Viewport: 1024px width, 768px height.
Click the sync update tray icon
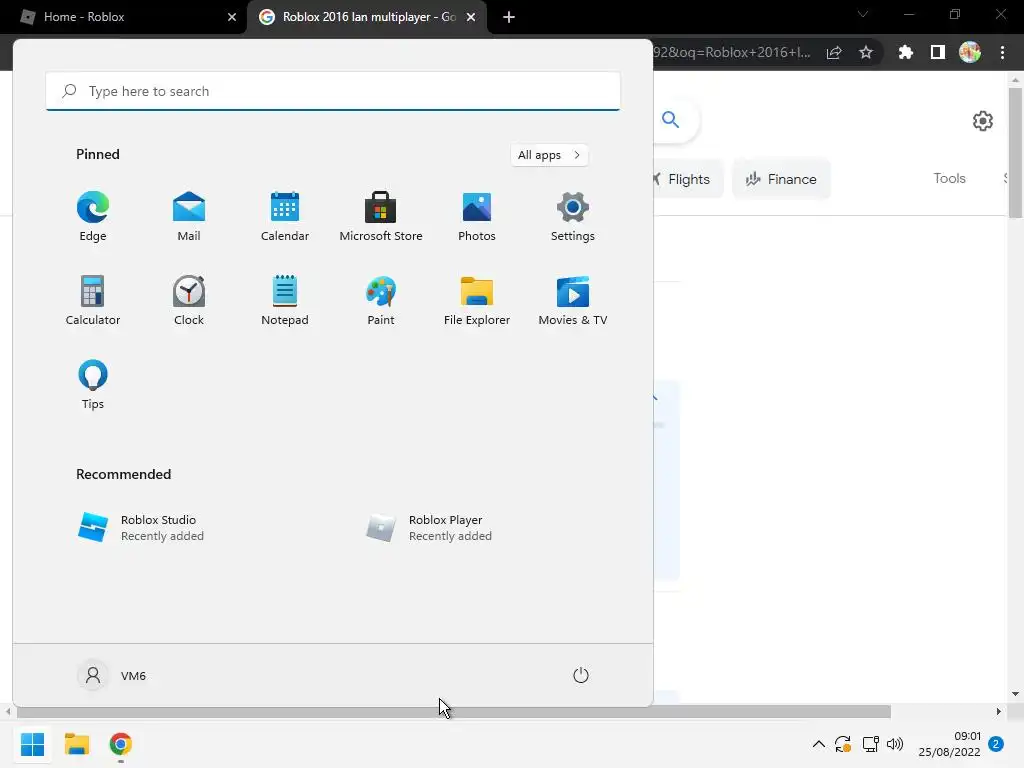pyautogui.click(x=842, y=744)
